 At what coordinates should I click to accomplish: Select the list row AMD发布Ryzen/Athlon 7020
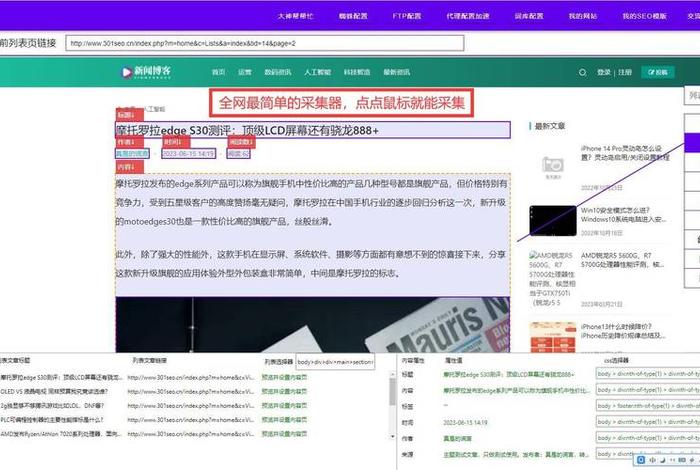click(x=61, y=433)
